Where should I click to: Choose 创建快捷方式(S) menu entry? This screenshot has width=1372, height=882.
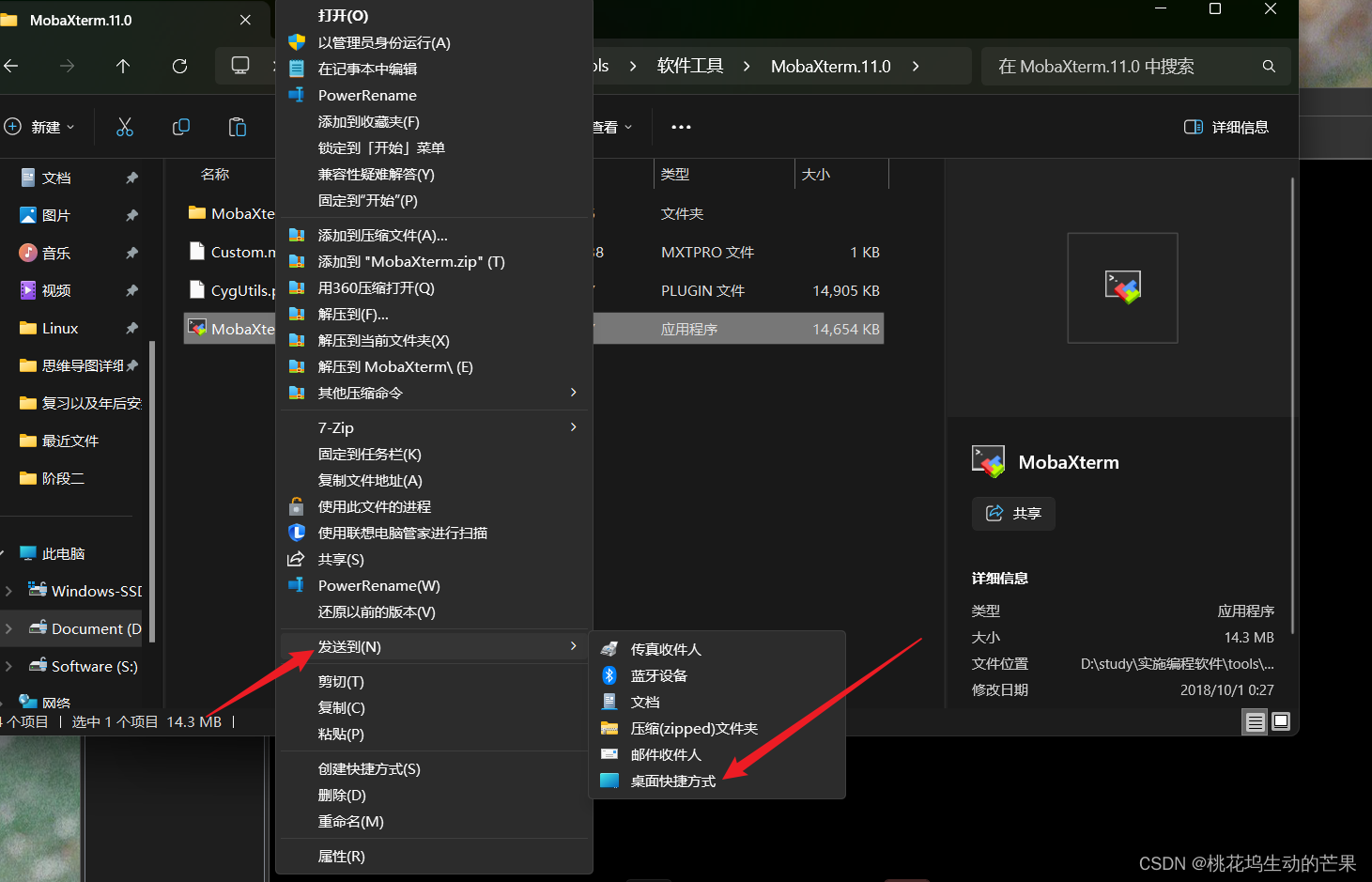[434, 768]
